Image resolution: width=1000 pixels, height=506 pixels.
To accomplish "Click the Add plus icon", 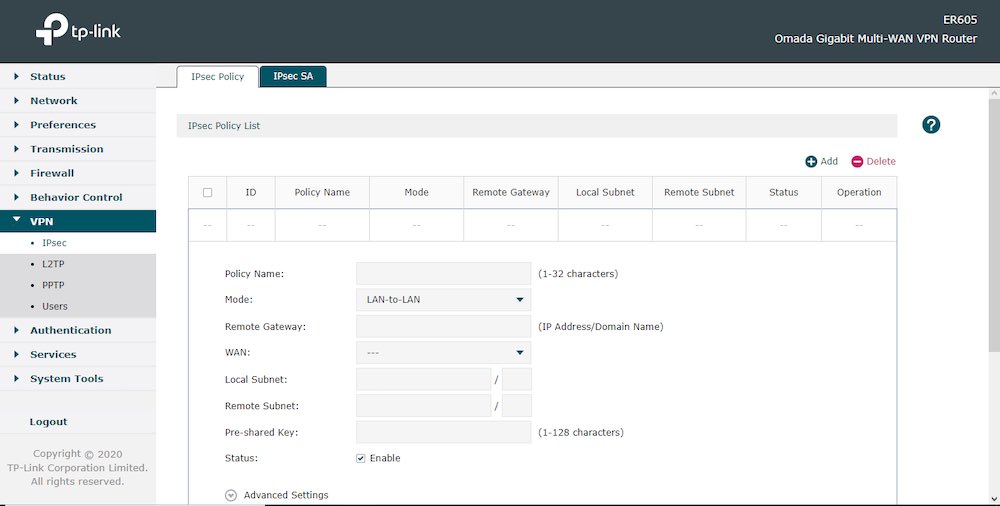I will click(x=811, y=161).
